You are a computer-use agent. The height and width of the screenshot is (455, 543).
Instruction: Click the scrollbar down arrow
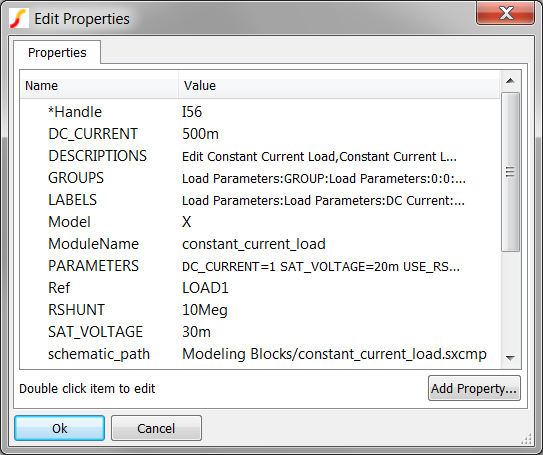point(510,358)
